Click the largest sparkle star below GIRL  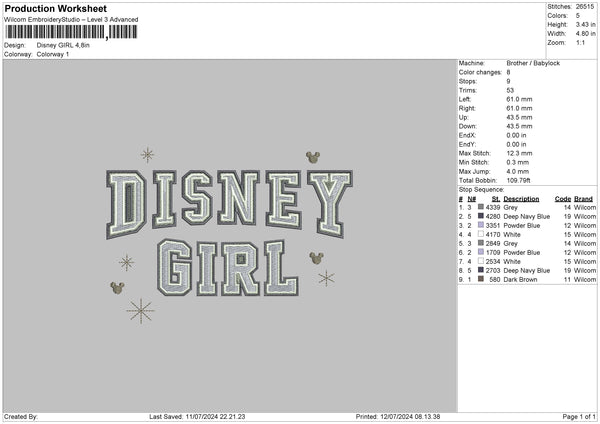(x=139, y=310)
